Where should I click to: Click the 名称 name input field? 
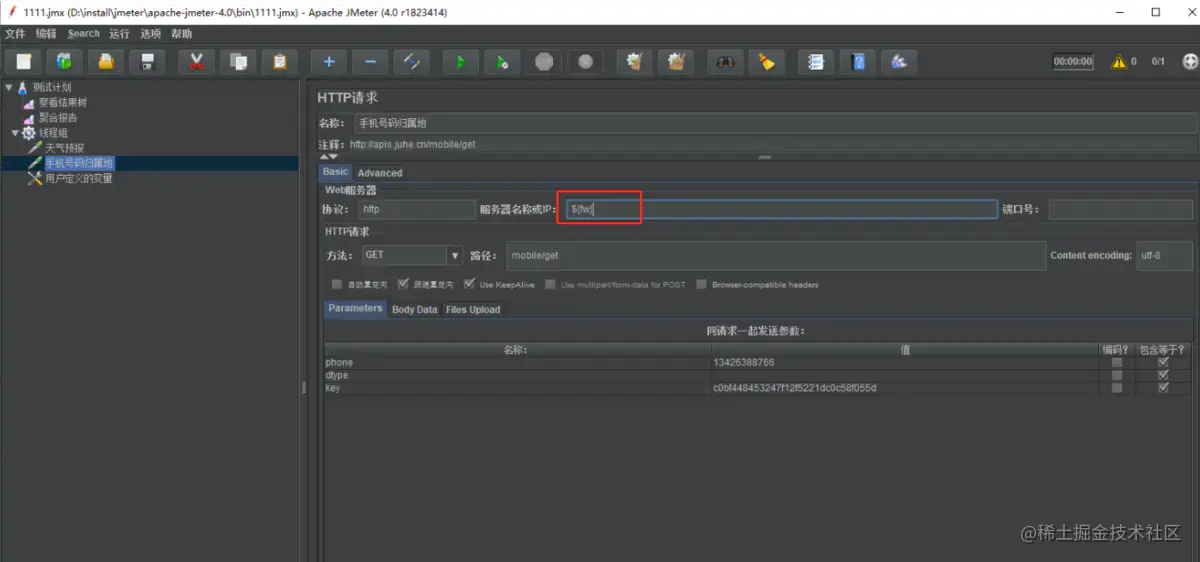[x=773, y=123]
